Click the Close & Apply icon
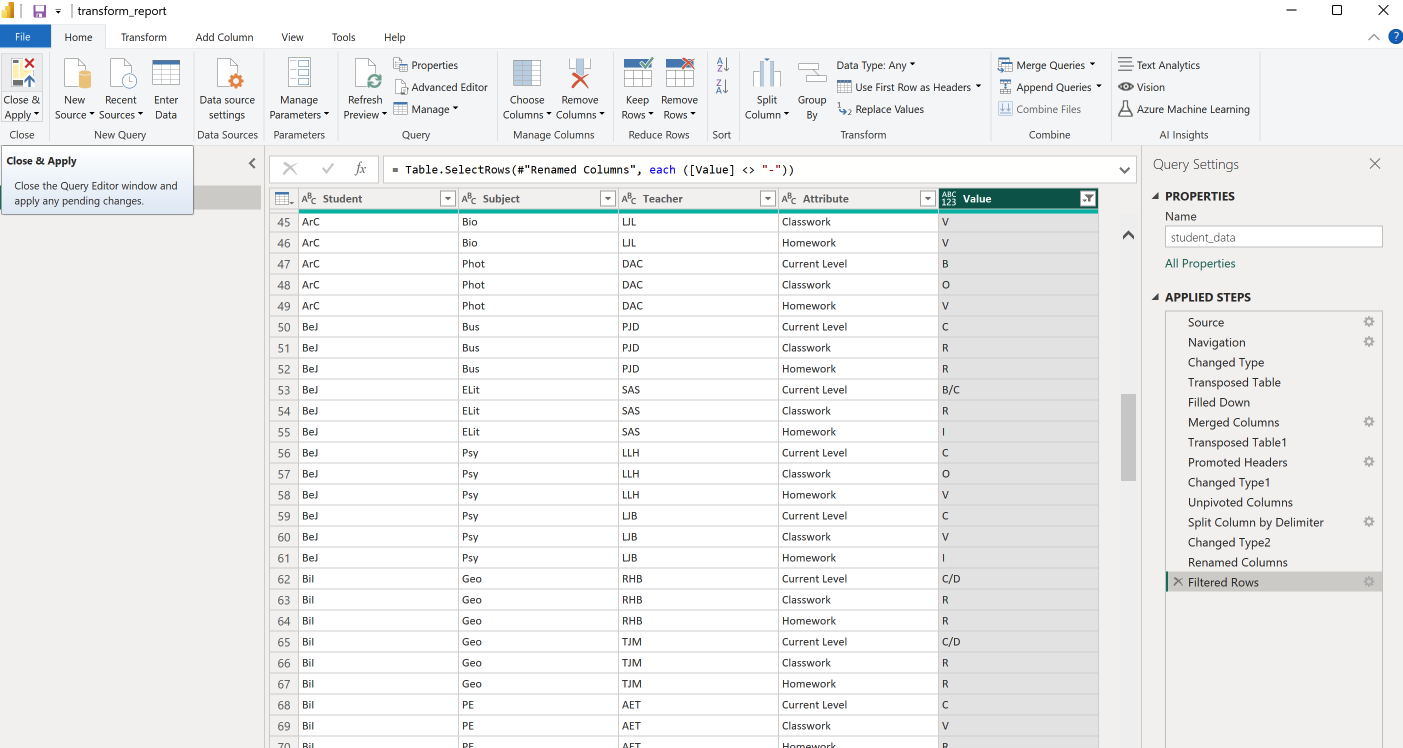Viewport: 1403px width, 748px height. [x=22, y=74]
